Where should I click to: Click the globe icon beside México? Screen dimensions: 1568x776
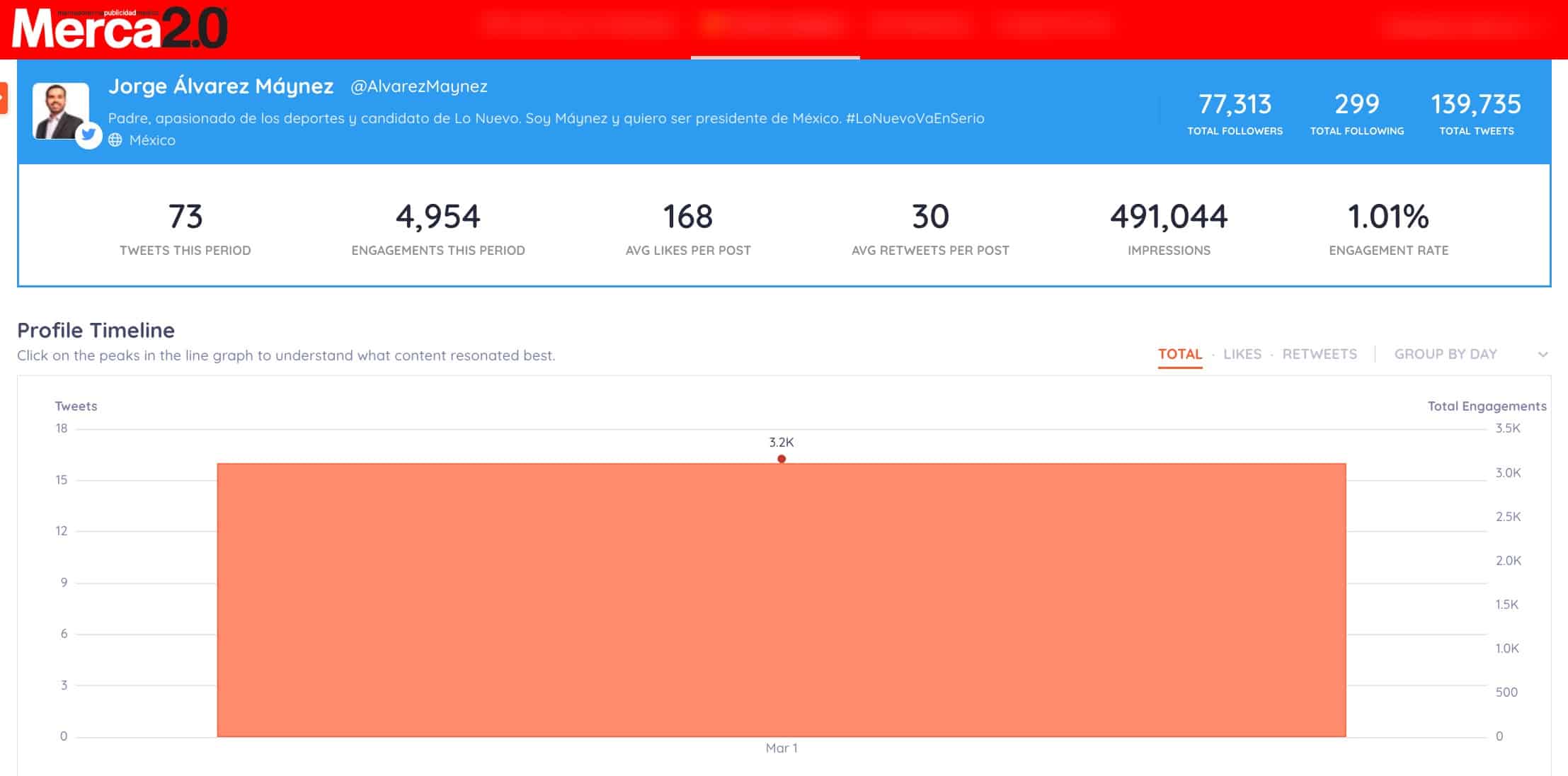coord(115,140)
